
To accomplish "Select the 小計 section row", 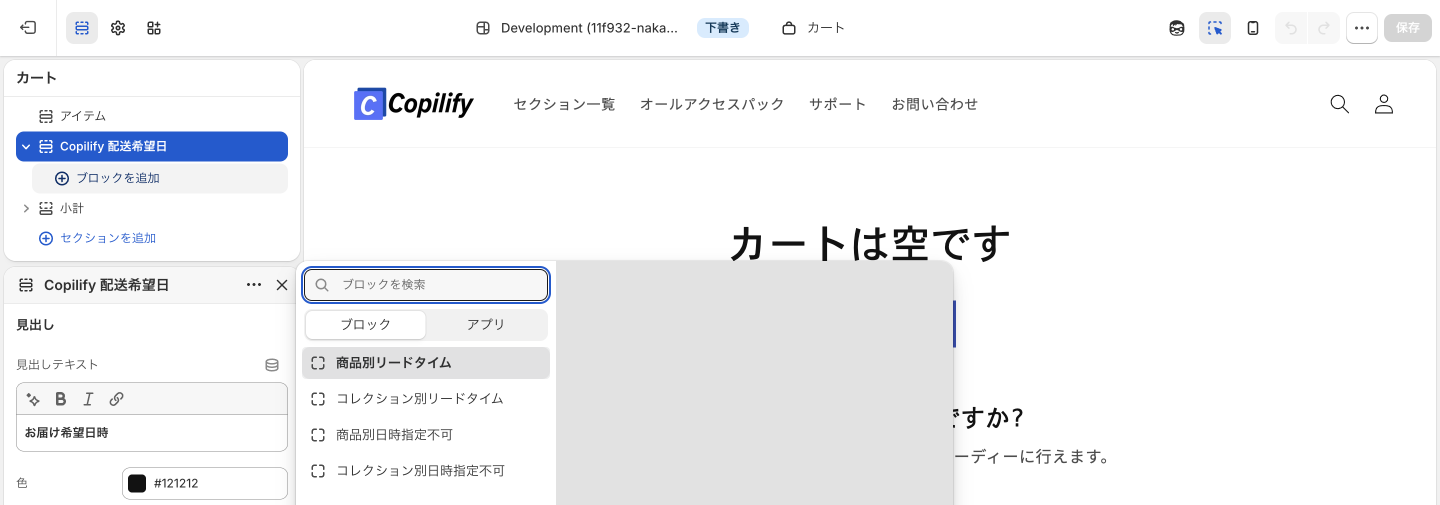I will tap(152, 208).
